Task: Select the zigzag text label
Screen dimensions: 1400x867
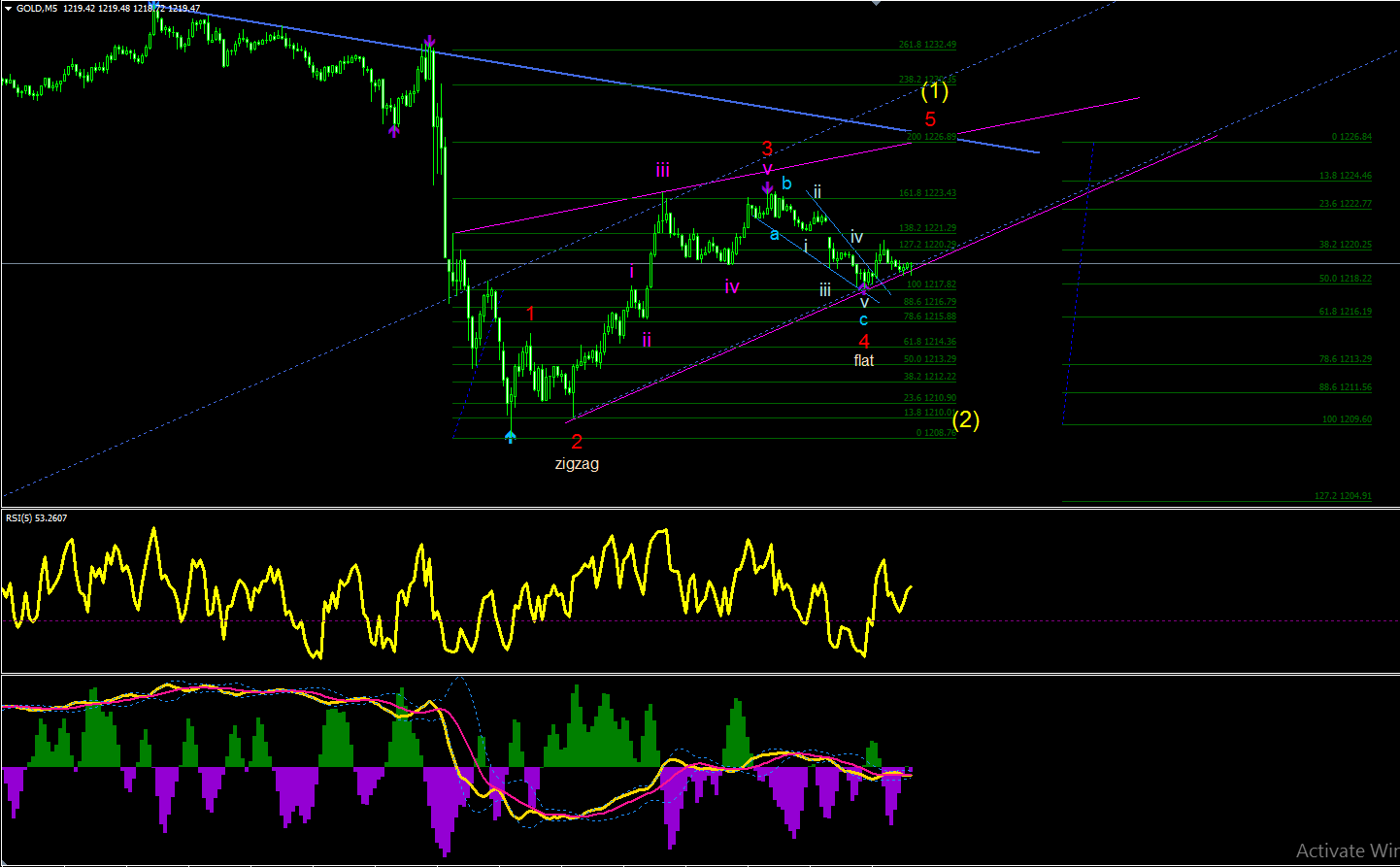Action: [x=577, y=464]
